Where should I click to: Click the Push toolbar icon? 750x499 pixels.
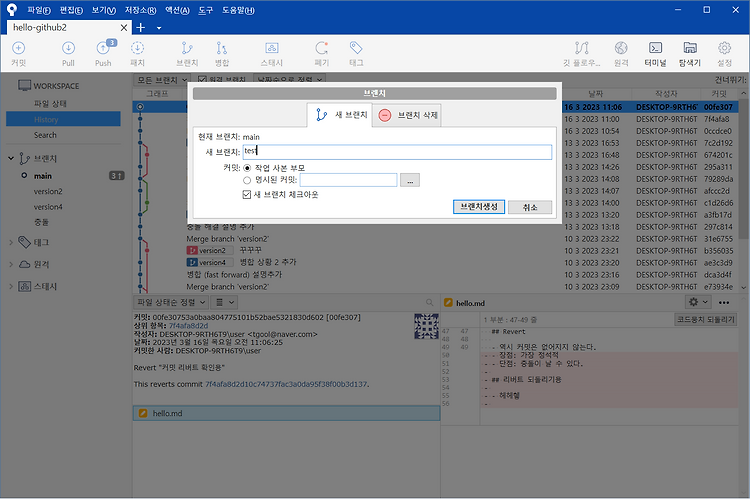coord(103,49)
